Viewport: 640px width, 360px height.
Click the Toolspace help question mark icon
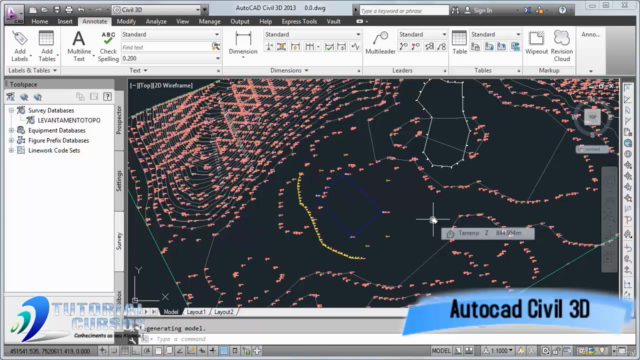(107, 97)
